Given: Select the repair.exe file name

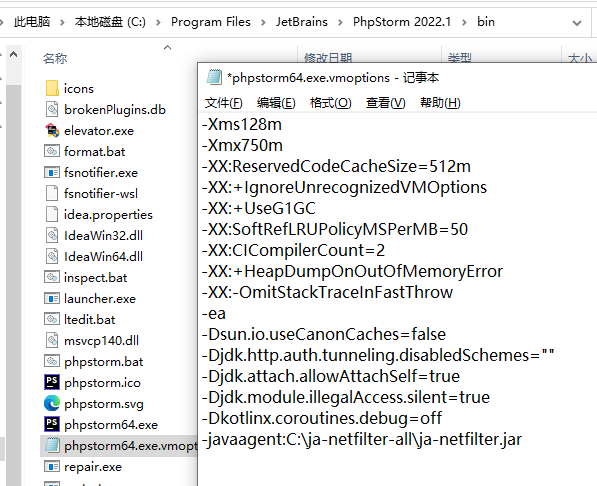Looking at the screenshot, I should 93,467.
